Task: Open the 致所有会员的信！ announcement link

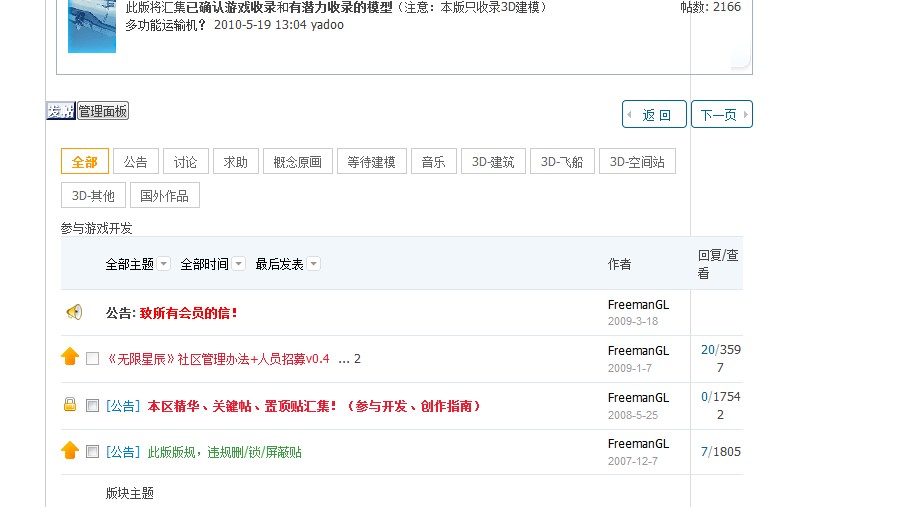Action: pyautogui.click(x=189, y=313)
